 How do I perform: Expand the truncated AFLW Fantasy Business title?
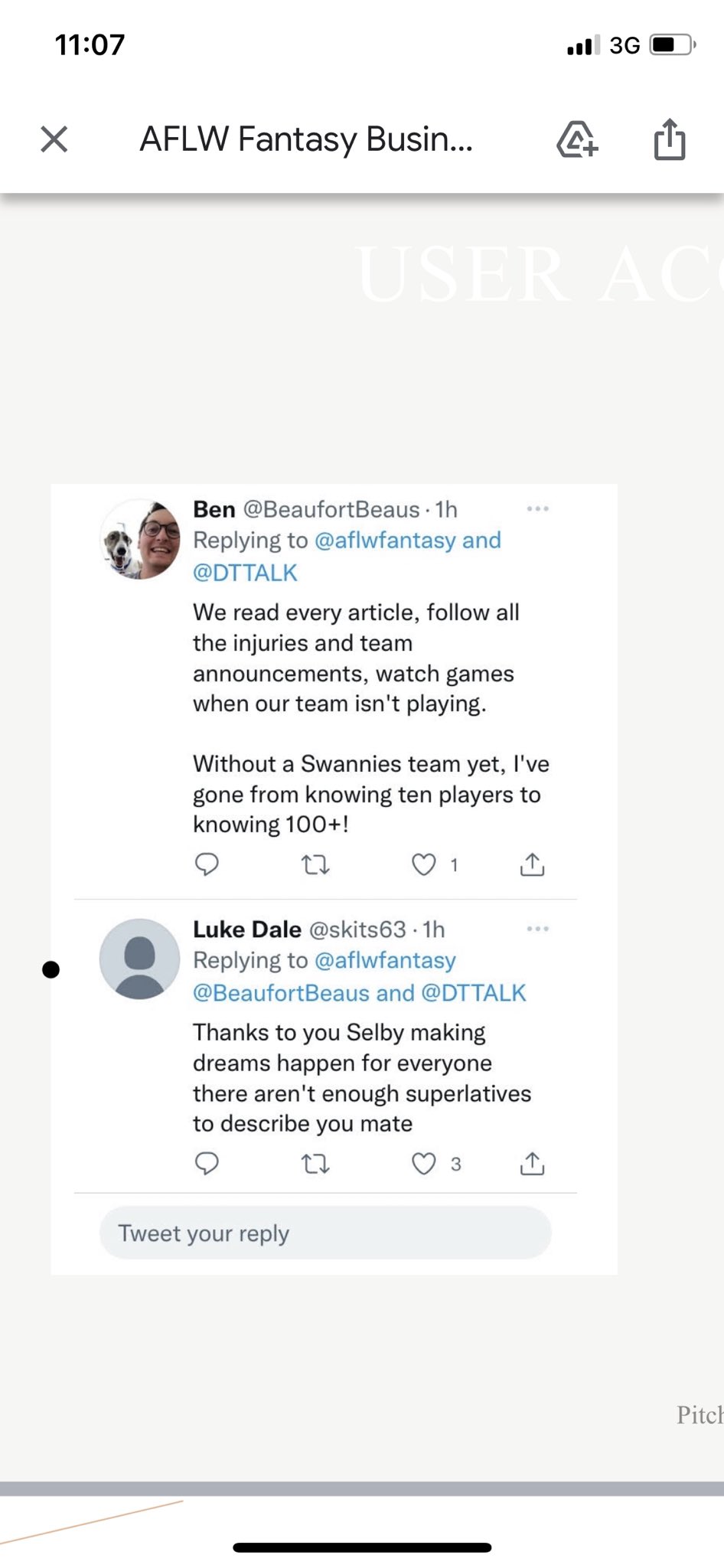click(x=305, y=140)
